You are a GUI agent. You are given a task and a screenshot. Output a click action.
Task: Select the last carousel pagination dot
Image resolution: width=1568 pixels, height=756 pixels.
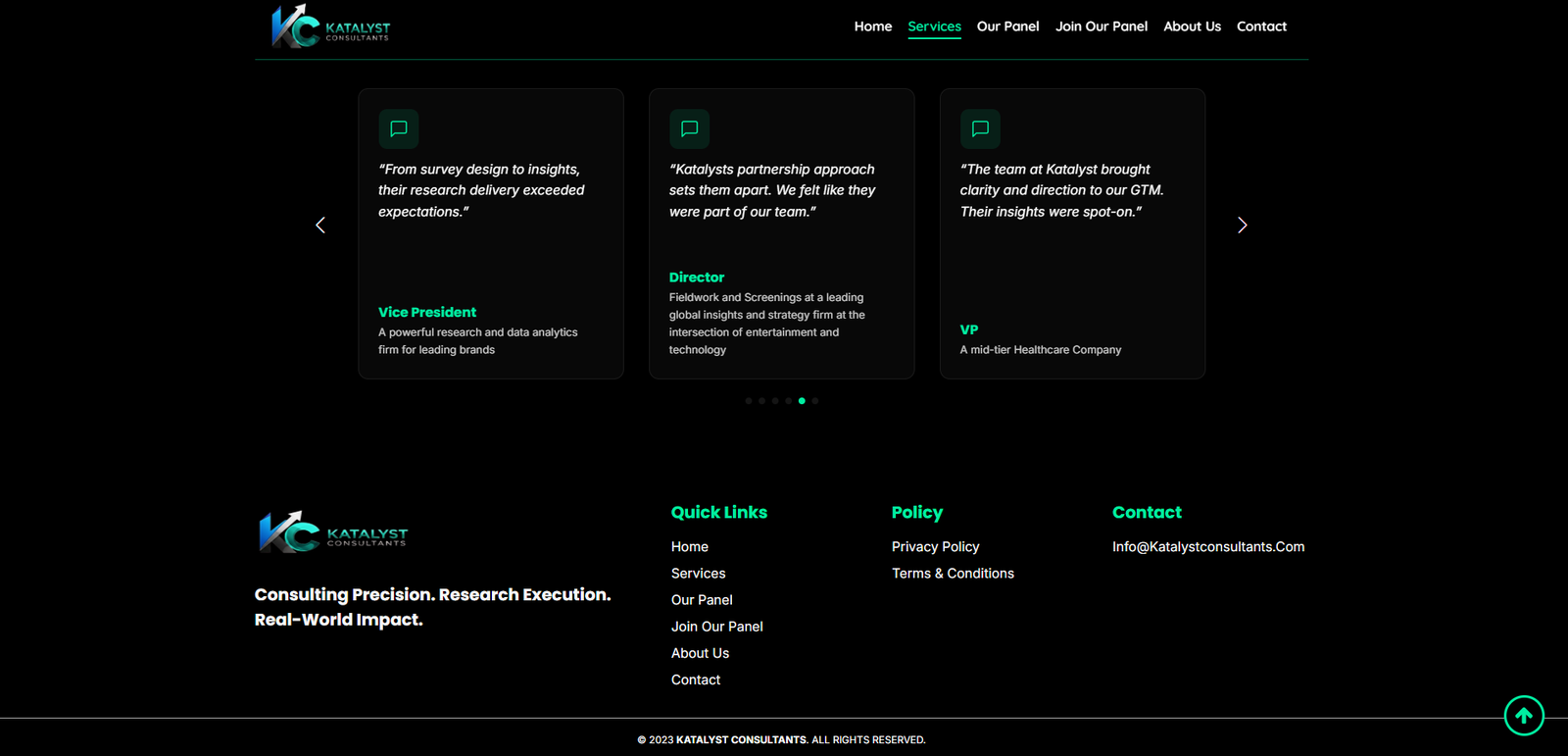pos(815,401)
